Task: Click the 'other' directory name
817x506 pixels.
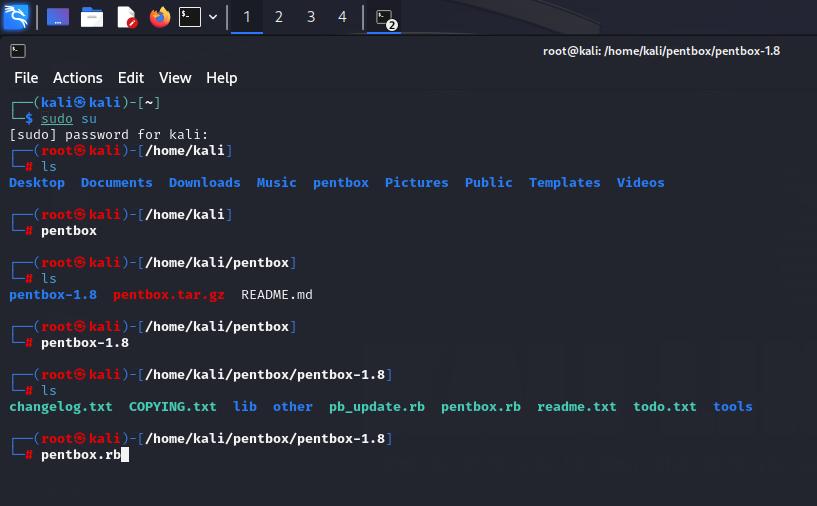Action: [x=293, y=406]
